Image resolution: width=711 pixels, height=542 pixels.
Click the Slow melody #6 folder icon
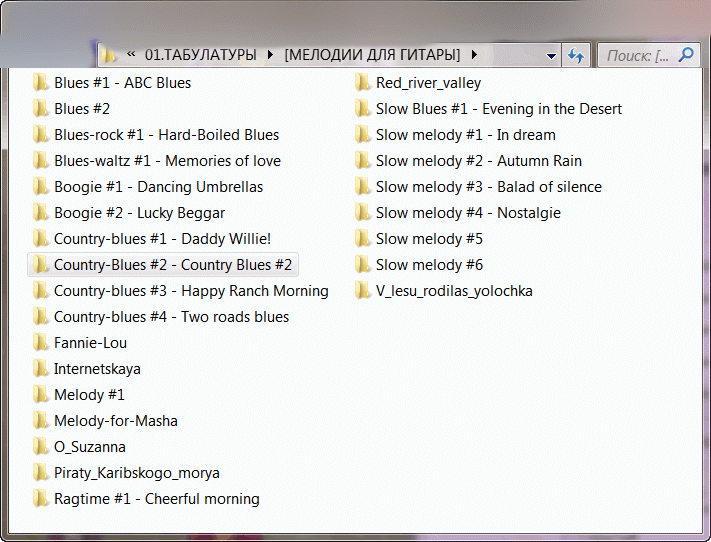point(362,264)
